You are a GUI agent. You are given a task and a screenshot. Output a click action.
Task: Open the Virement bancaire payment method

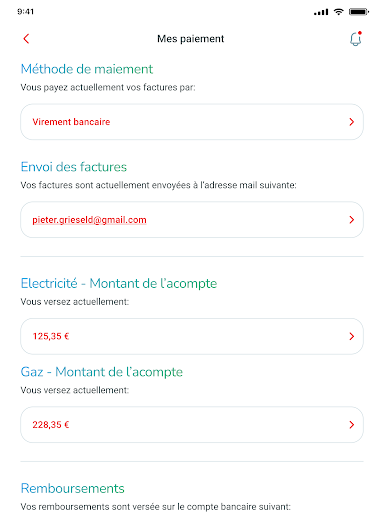click(192, 122)
